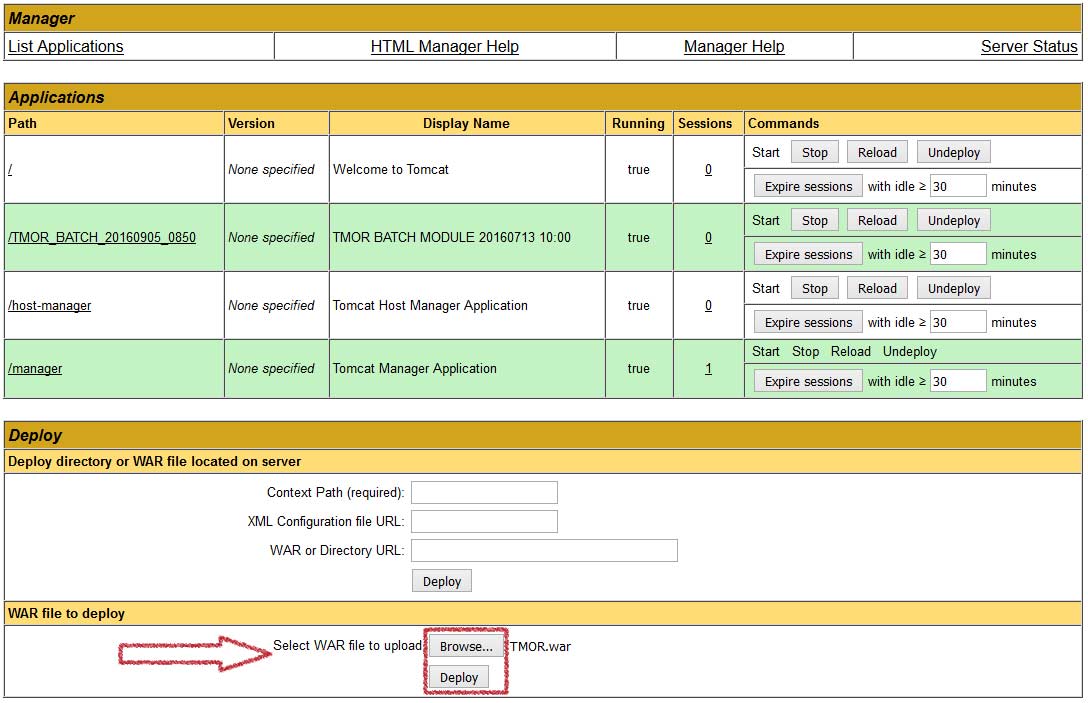Stop the Tomcat Host Manager Application
1088x703 pixels.
(x=815, y=288)
